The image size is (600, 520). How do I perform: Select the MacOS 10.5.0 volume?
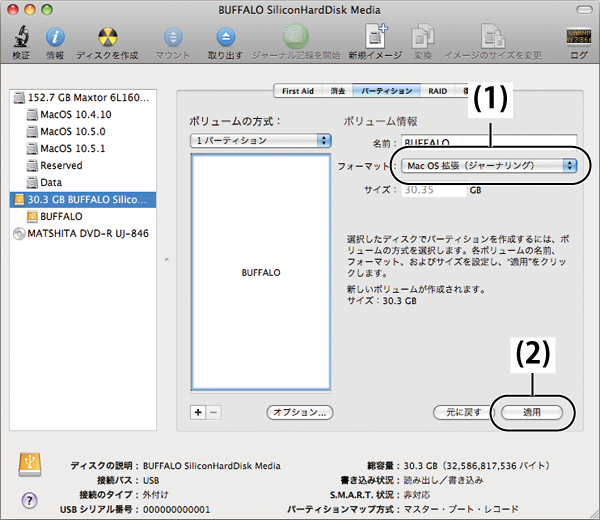(83, 131)
